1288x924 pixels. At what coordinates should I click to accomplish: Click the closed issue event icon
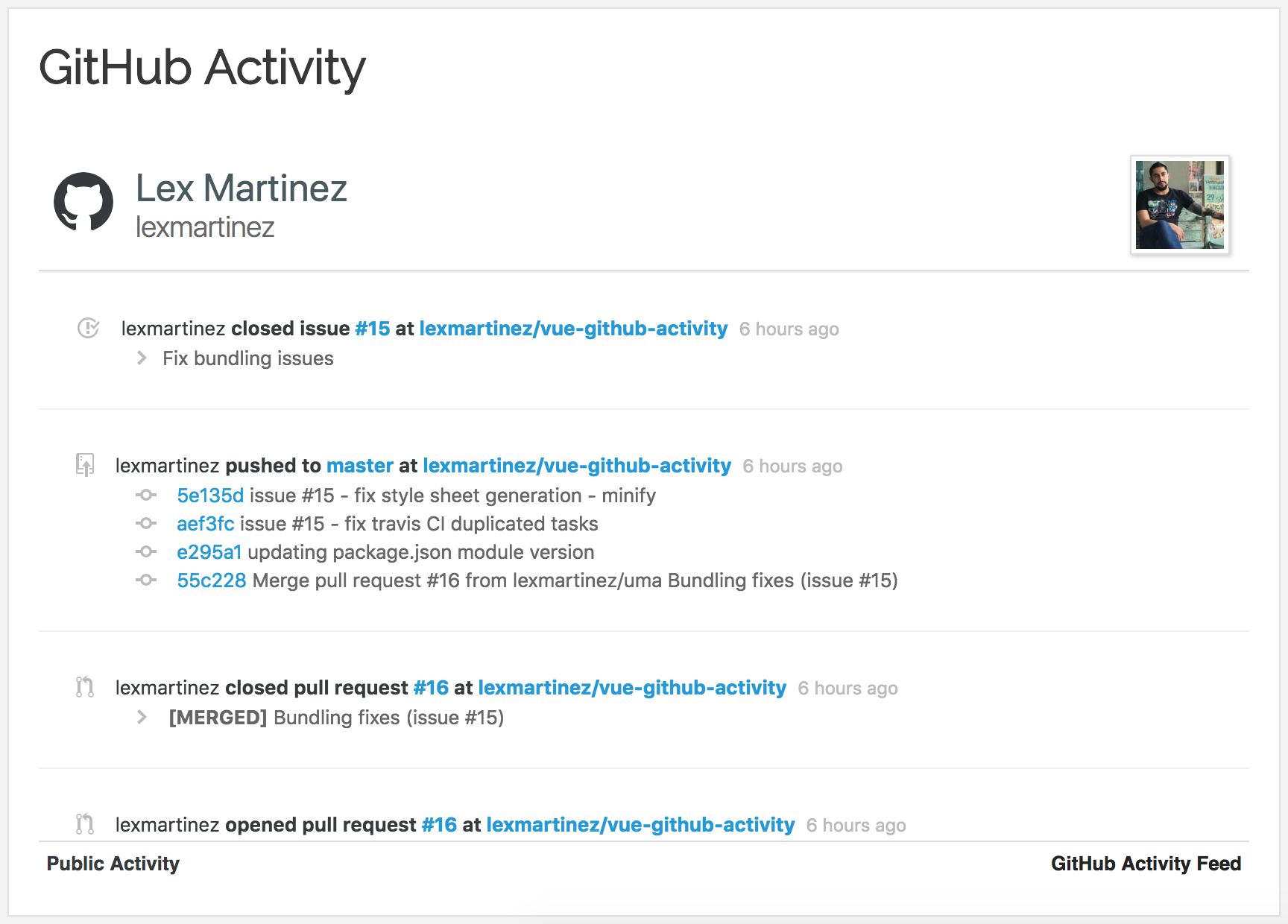click(x=88, y=328)
